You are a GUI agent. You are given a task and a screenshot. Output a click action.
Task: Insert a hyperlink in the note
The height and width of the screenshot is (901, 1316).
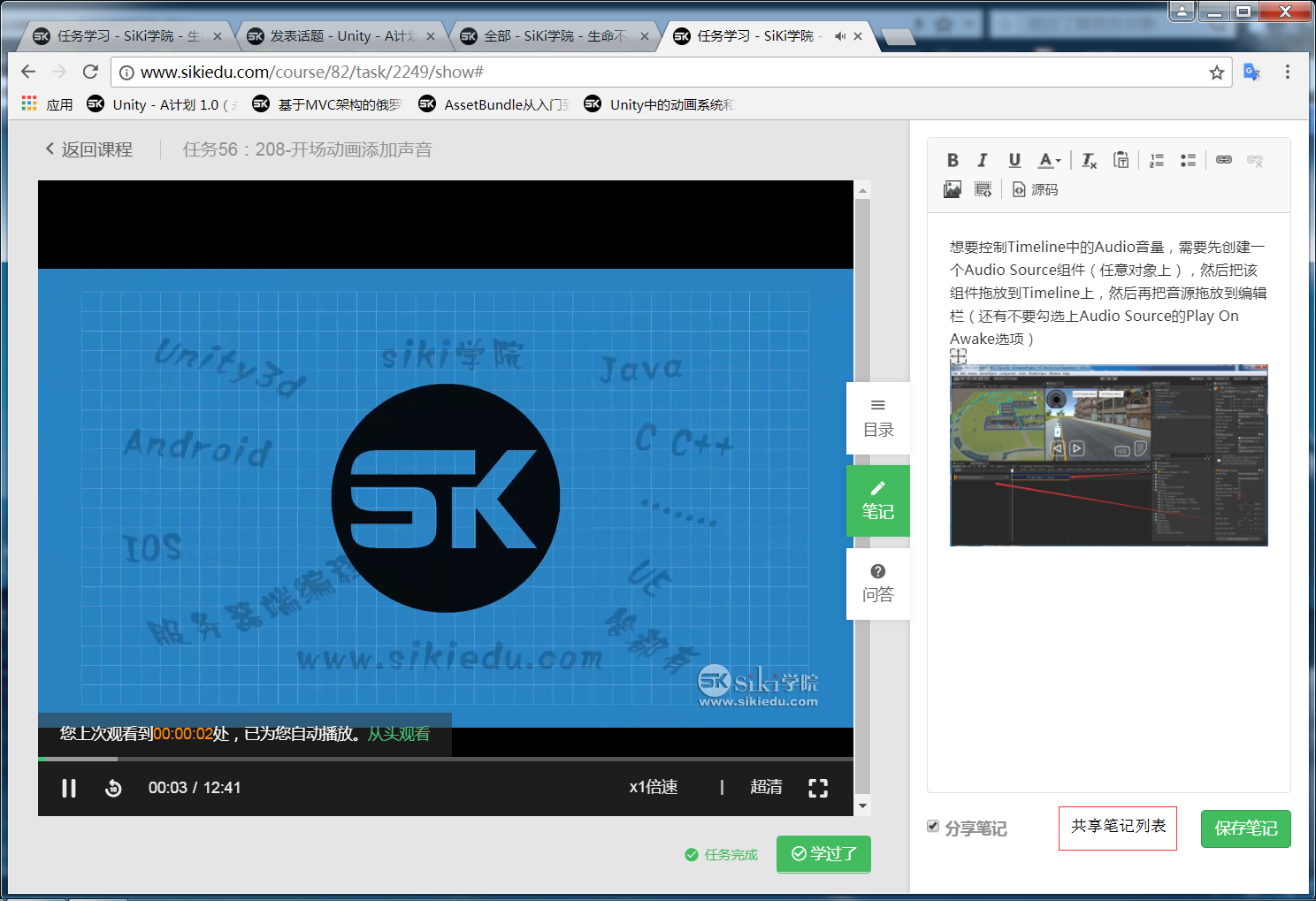pyautogui.click(x=1224, y=160)
